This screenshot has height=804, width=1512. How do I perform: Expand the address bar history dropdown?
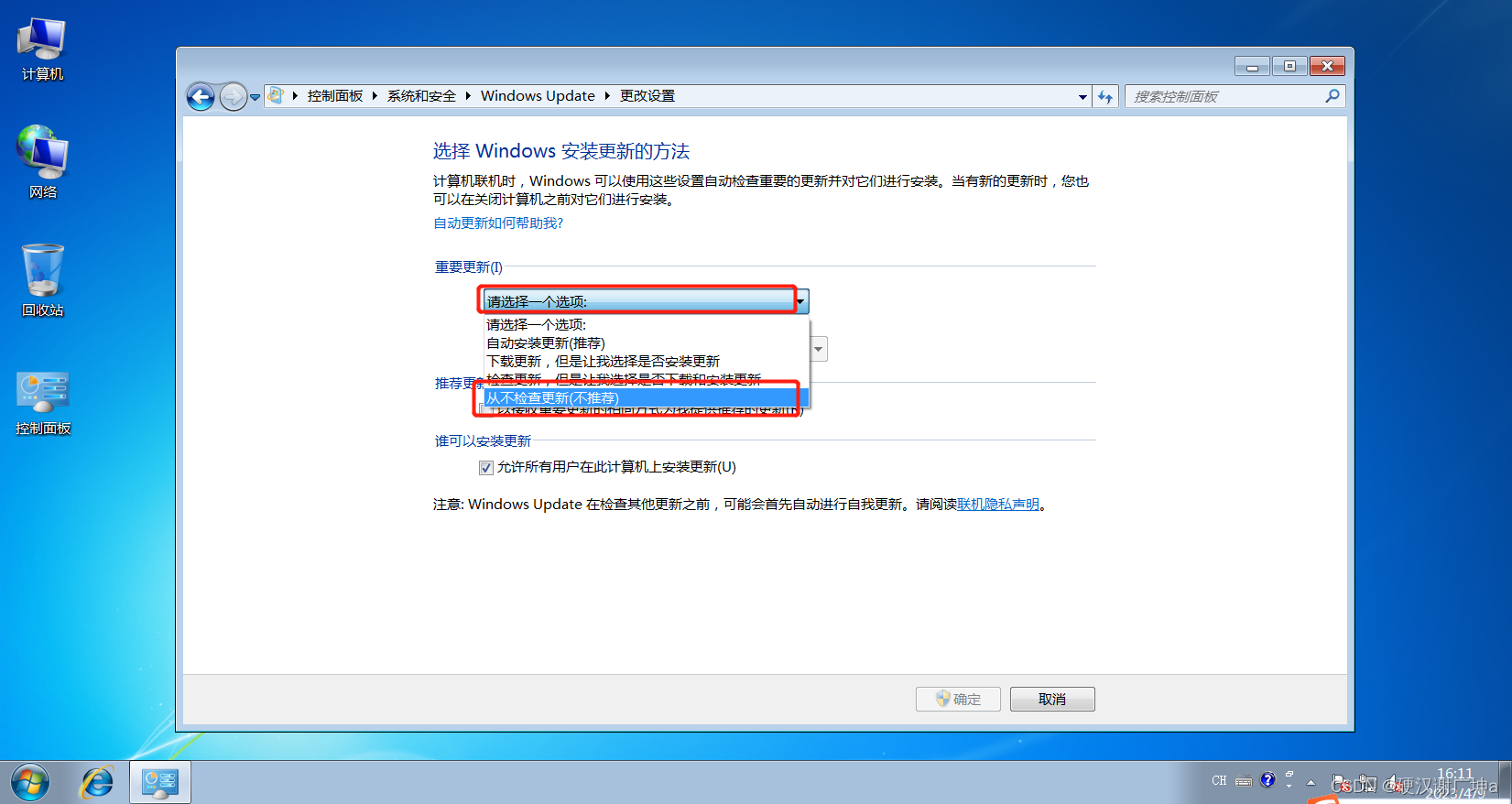point(1082,96)
